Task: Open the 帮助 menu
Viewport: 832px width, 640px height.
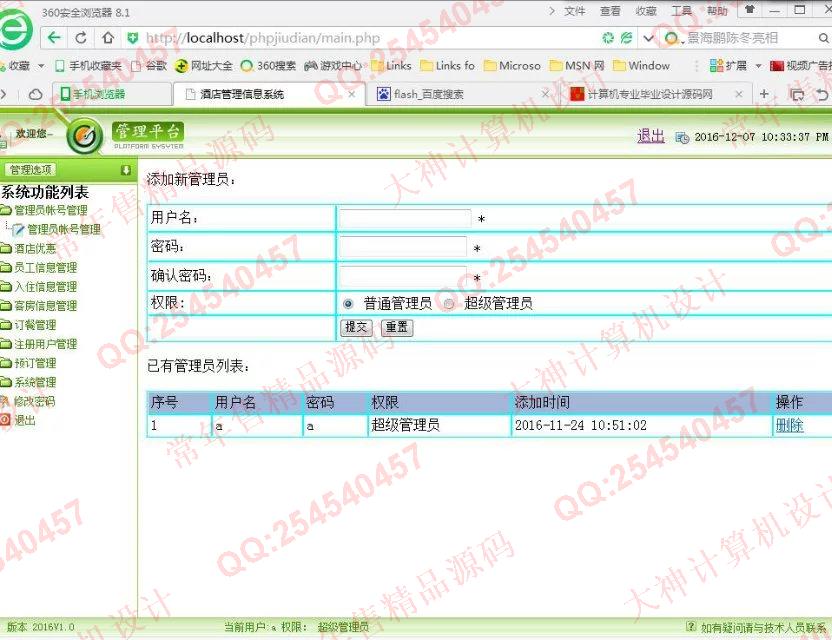Action: point(717,11)
